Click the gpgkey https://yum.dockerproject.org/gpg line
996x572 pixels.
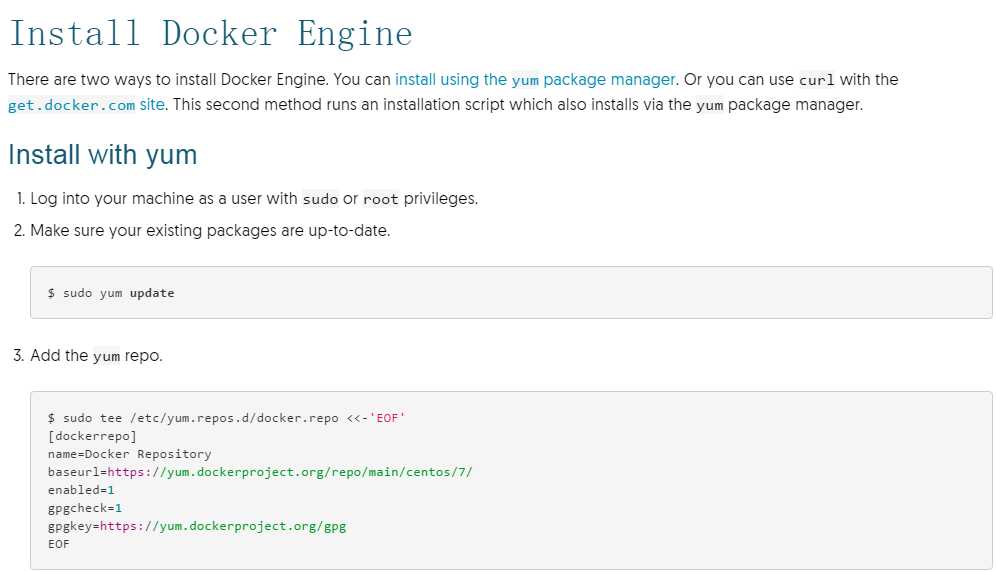point(197,526)
